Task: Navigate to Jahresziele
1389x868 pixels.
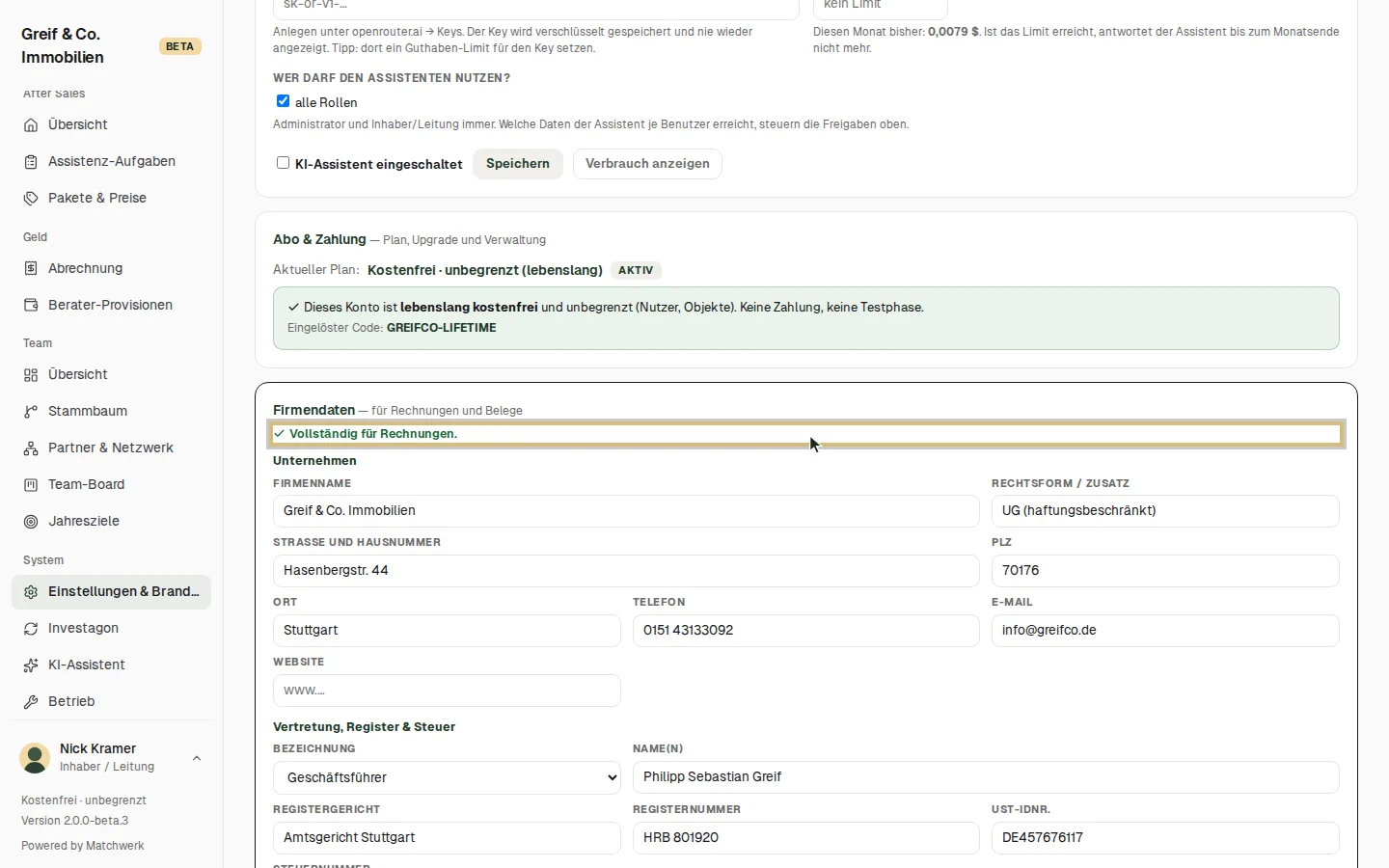Action: [x=111, y=521]
